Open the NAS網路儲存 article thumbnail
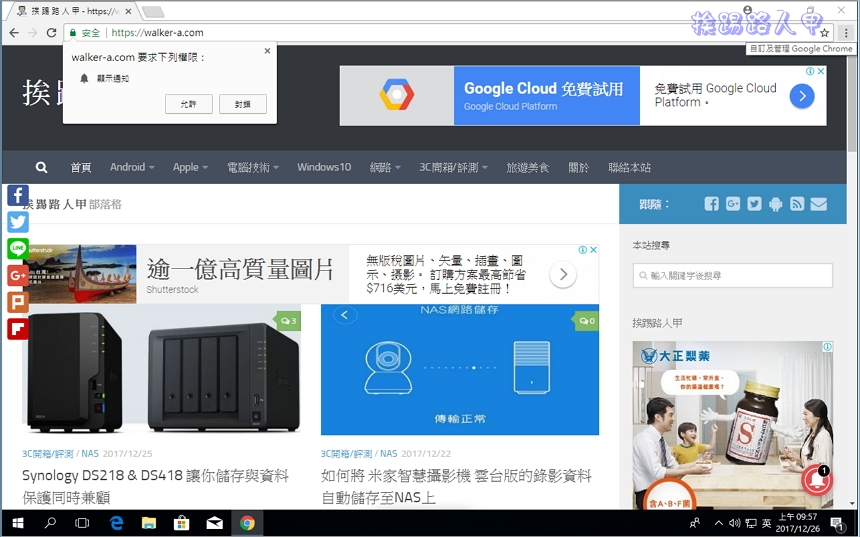The height and width of the screenshot is (537, 860). pos(460,370)
